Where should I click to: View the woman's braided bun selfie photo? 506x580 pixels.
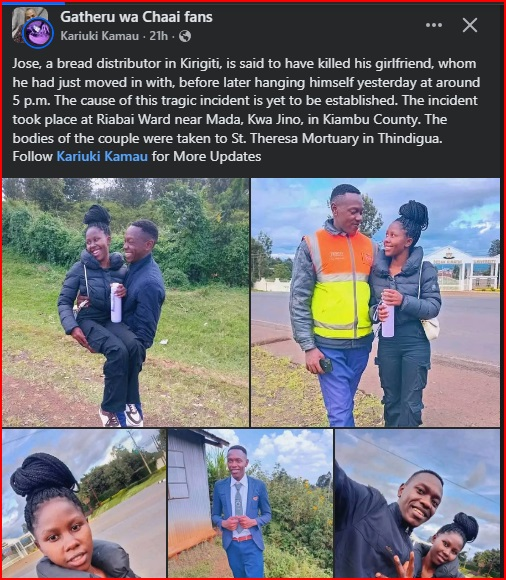point(84,503)
